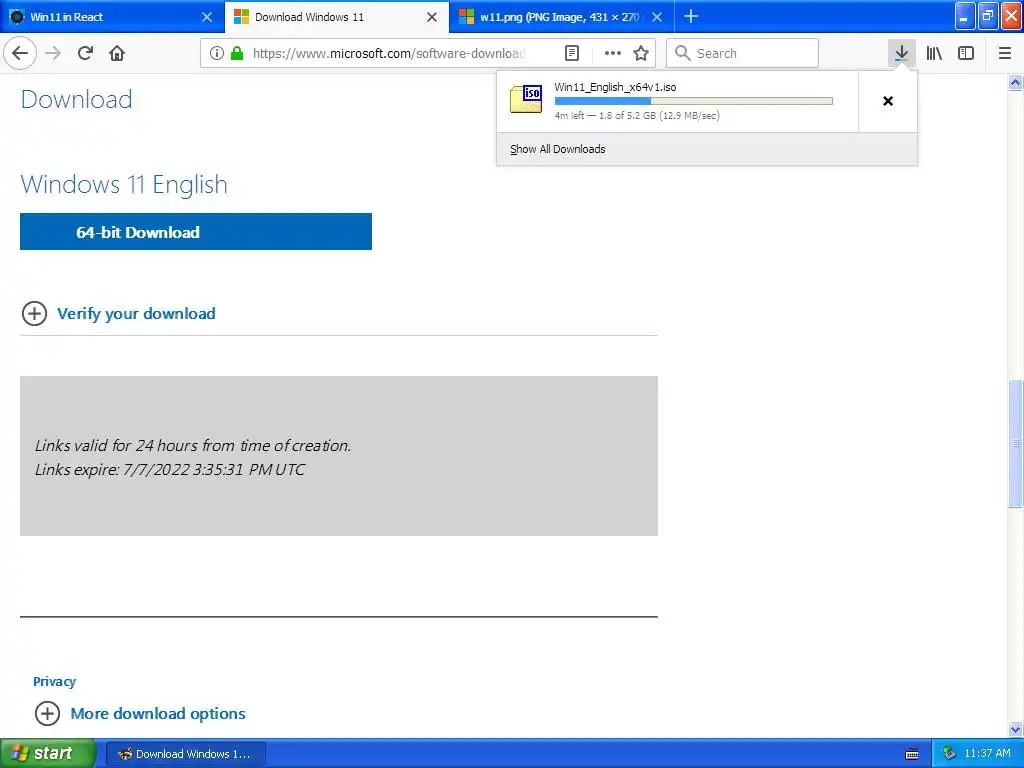Click the microsoft.com URL address bar

tap(388, 53)
